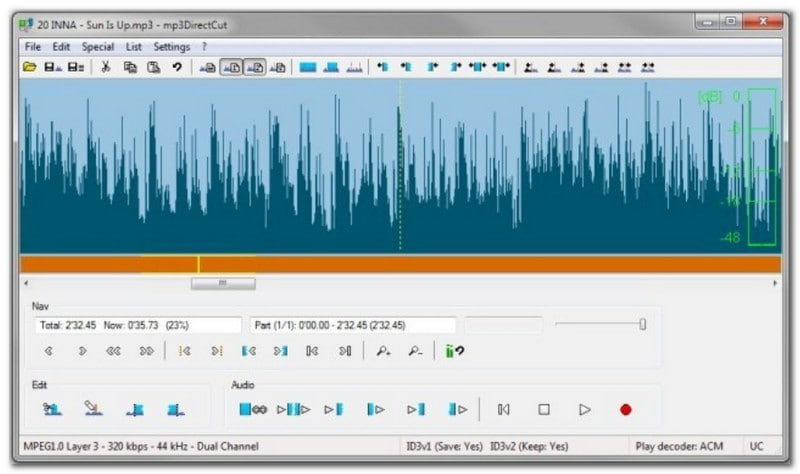Viewport: 800px width, 474px height.
Task: Click the last icon in the Edit group
Action: coord(176,410)
